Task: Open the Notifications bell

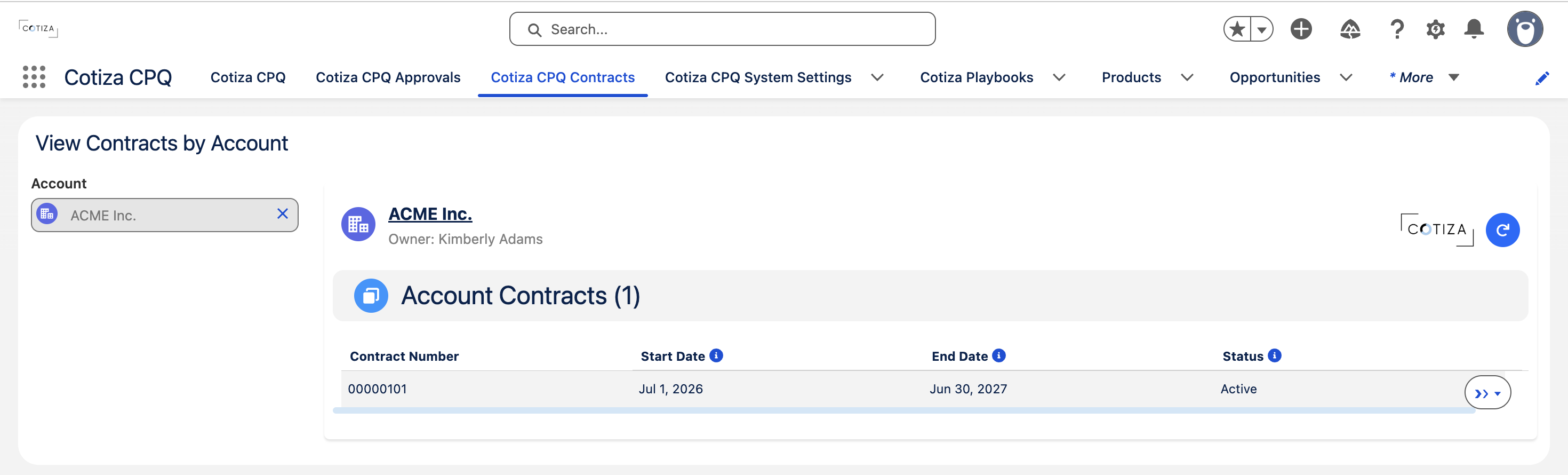Action: pos(1474,29)
